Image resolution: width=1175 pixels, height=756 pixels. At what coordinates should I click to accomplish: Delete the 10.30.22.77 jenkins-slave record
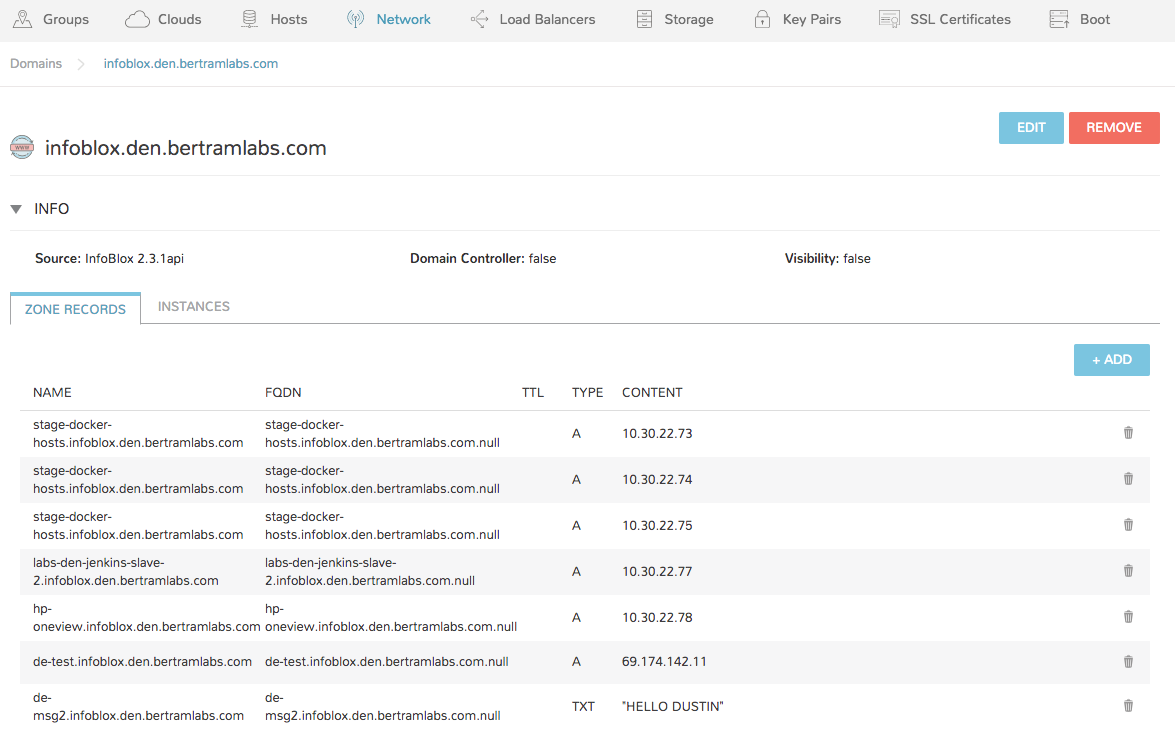pos(1128,571)
